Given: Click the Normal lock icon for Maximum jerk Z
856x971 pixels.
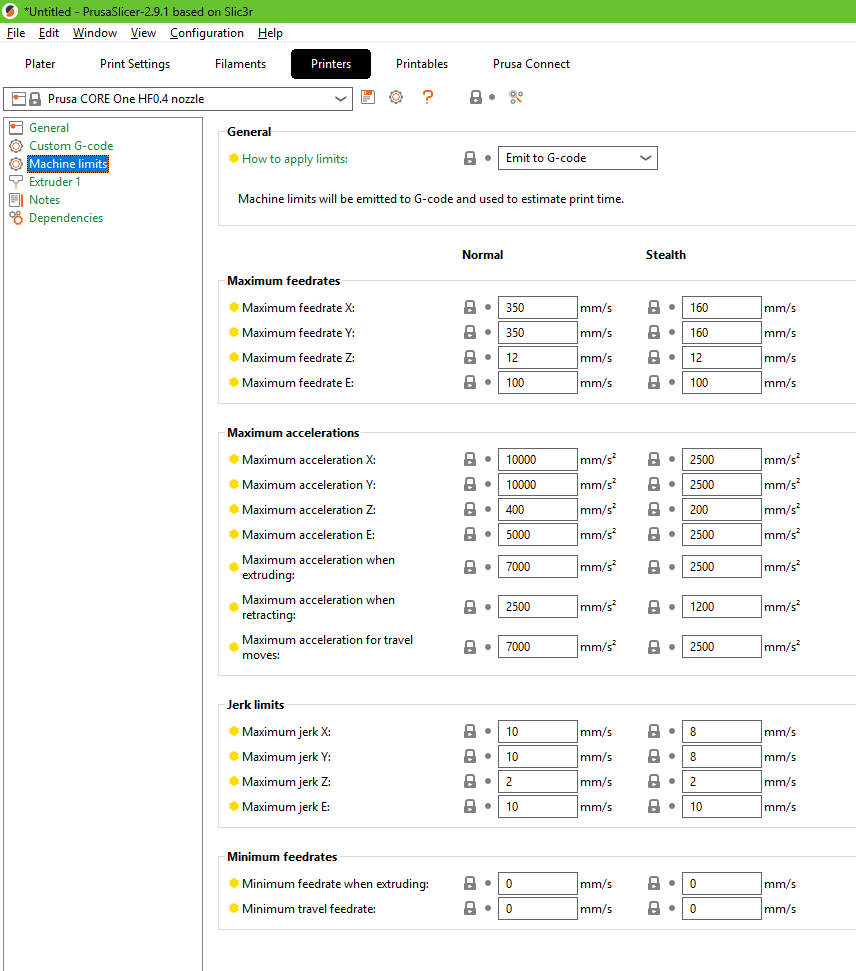Looking at the screenshot, I should pyautogui.click(x=470, y=782).
